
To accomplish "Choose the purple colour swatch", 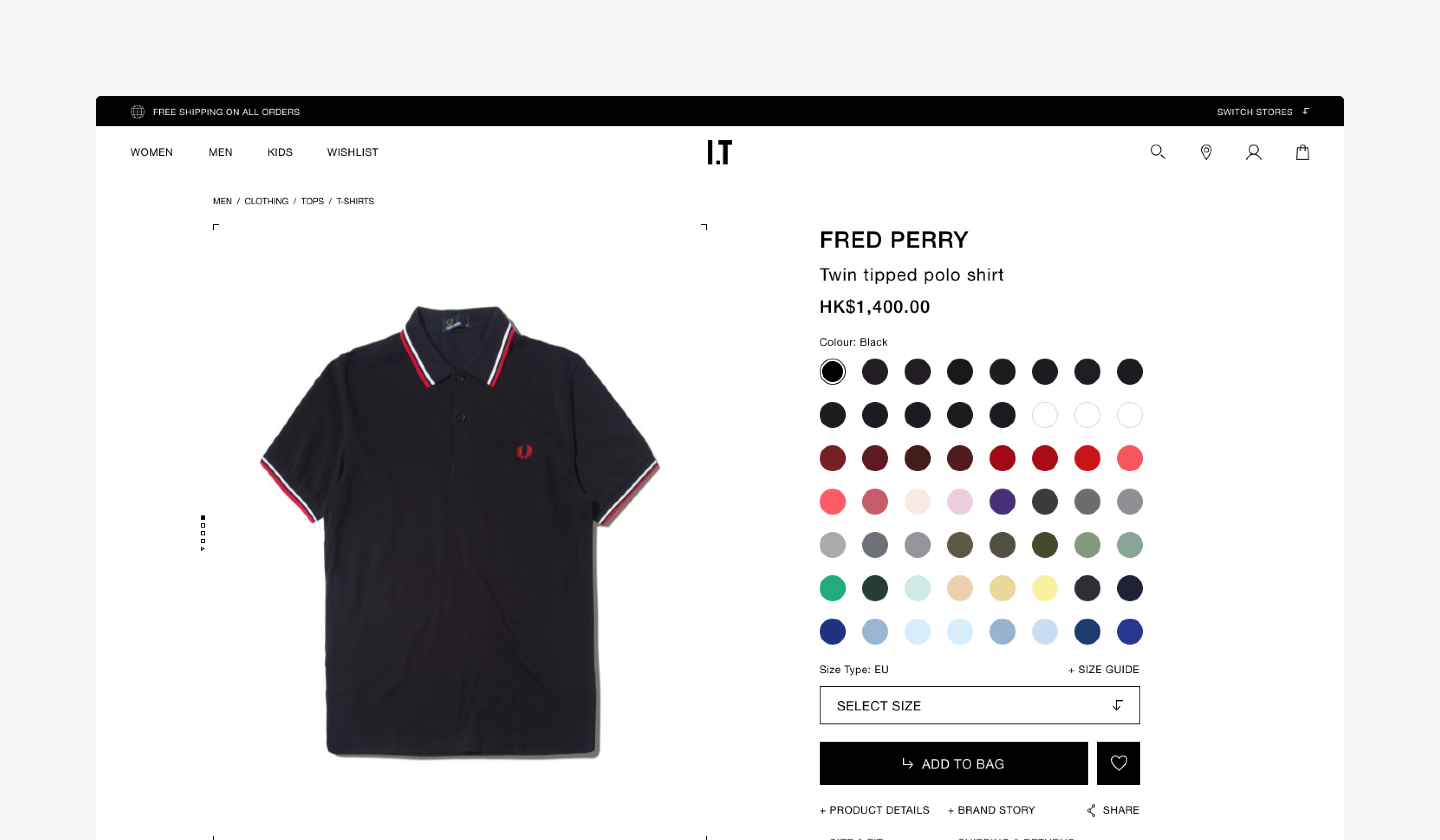I will point(1002,502).
